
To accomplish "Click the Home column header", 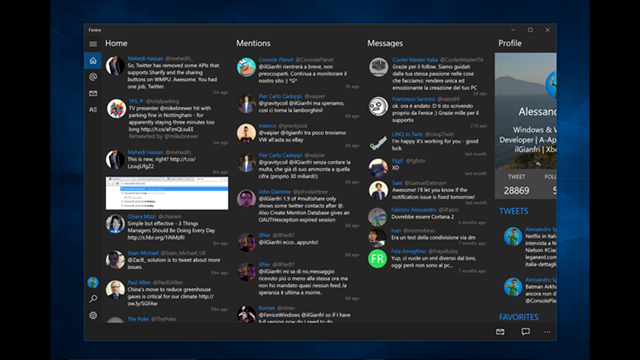I will pyautogui.click(x=116, y=43).
